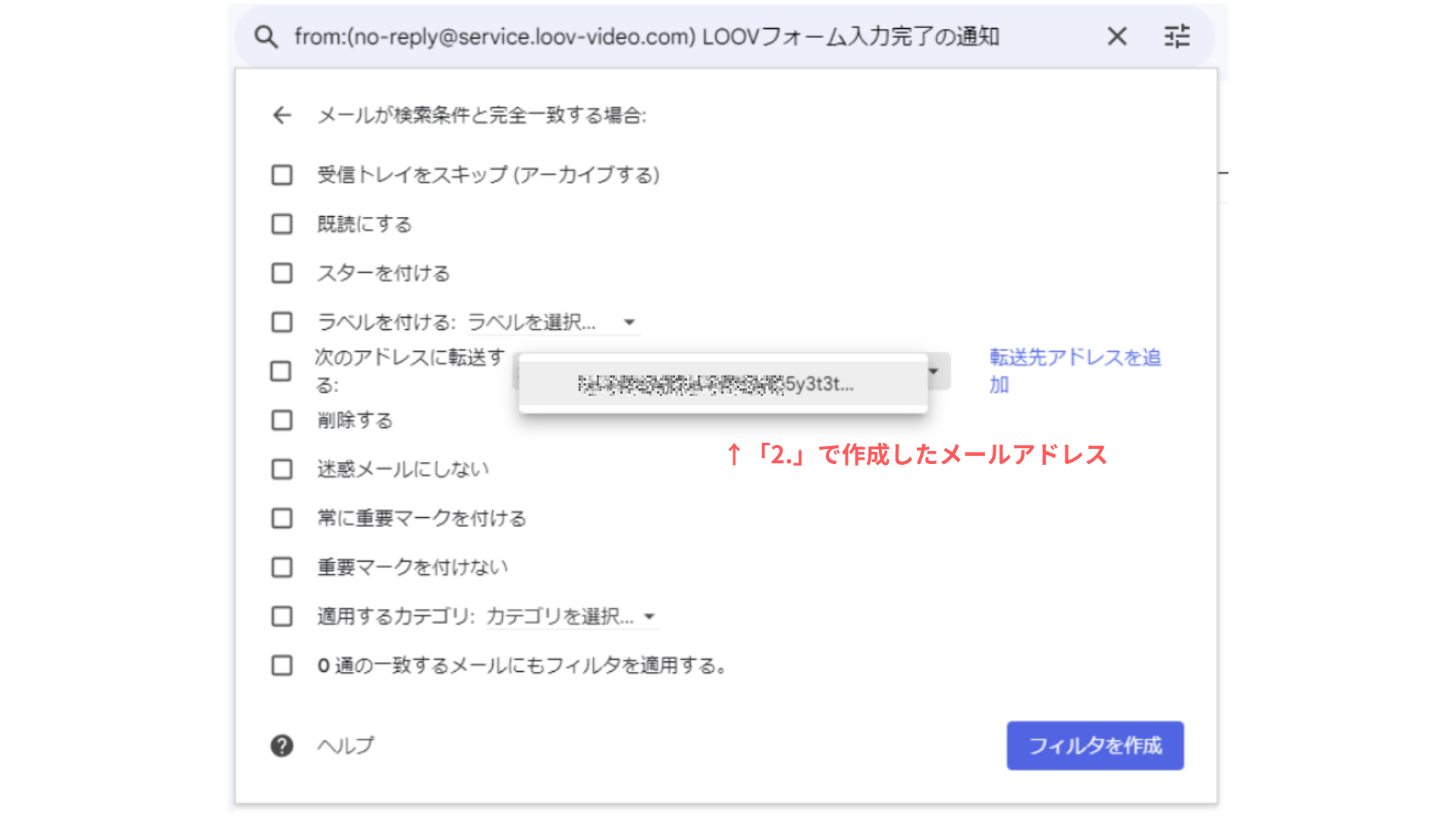Check 削除する checkbox
1456x819 pixels.
coord(282,420)
